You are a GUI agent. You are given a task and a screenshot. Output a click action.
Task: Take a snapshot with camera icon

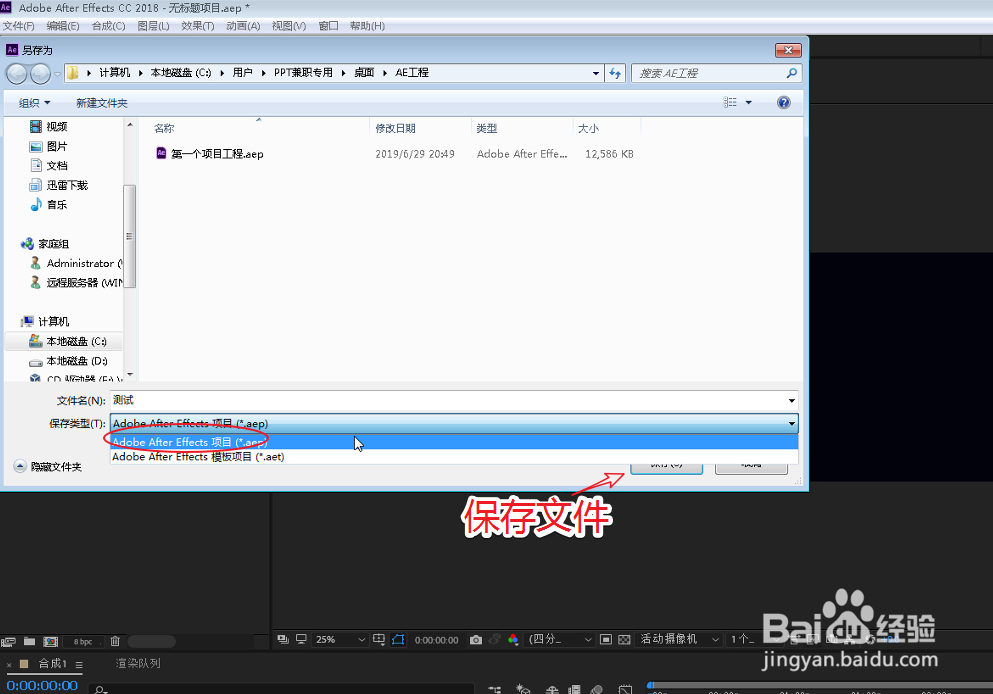476,640
